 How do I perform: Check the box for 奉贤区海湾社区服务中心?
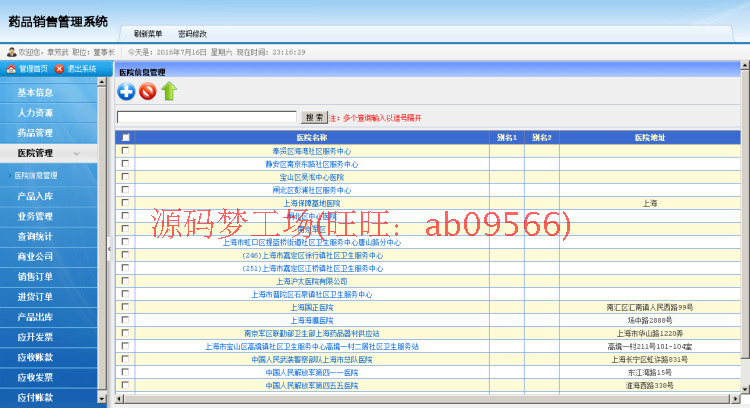(125, 151)
